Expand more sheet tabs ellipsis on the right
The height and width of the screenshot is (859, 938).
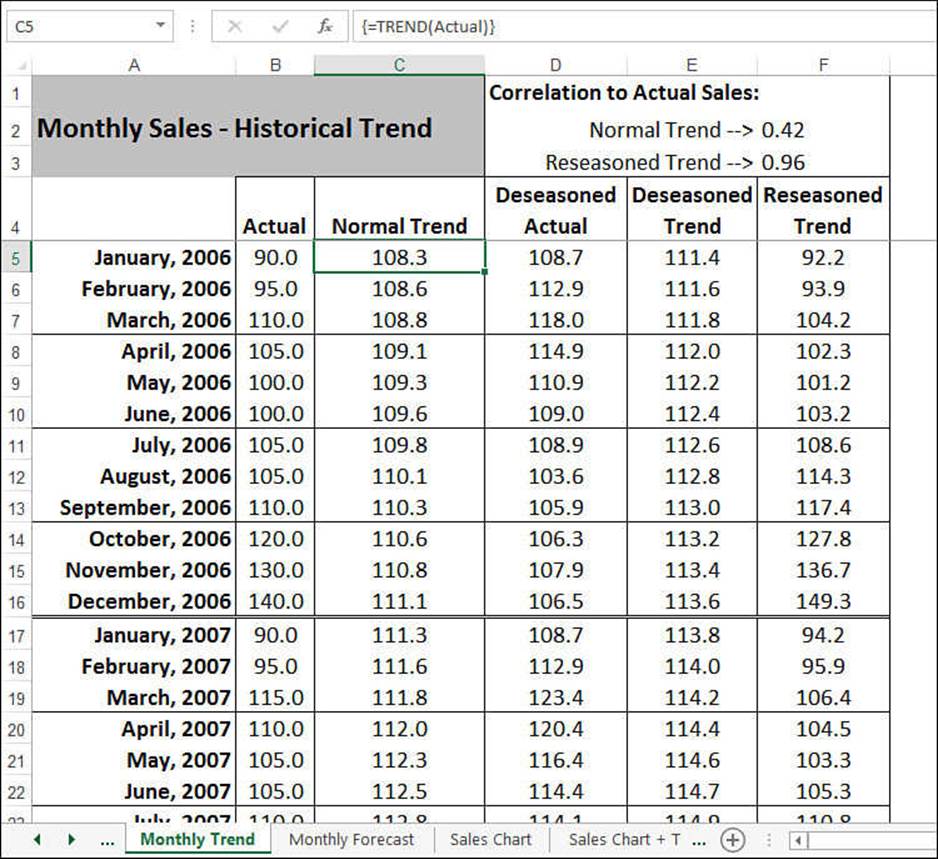click(698, 840)
